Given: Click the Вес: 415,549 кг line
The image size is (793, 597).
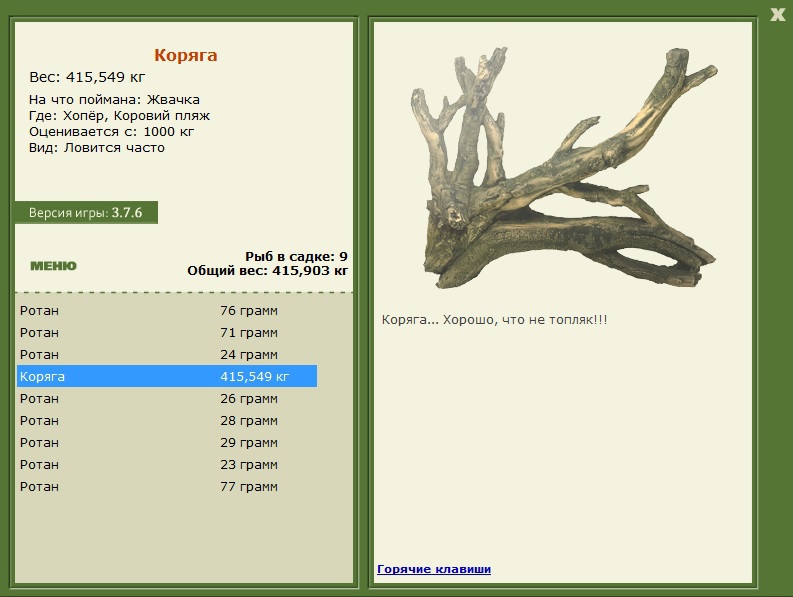Looking at the screenshot, I should pyautogui.click(x=87, y=77).
